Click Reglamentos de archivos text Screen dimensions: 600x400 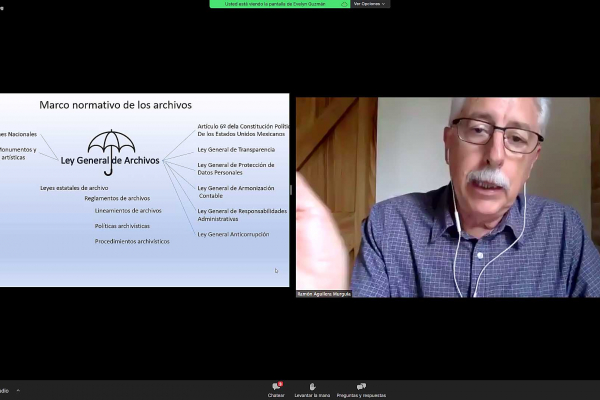pyautogui.click(x=117, y=198)
